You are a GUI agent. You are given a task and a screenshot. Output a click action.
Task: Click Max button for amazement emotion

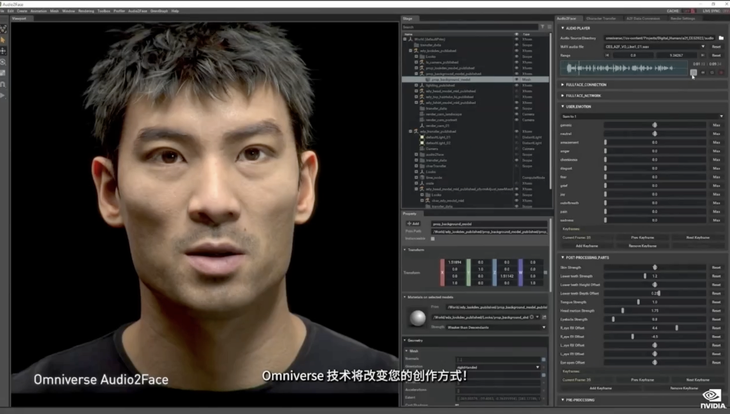[x=716, y=143]
